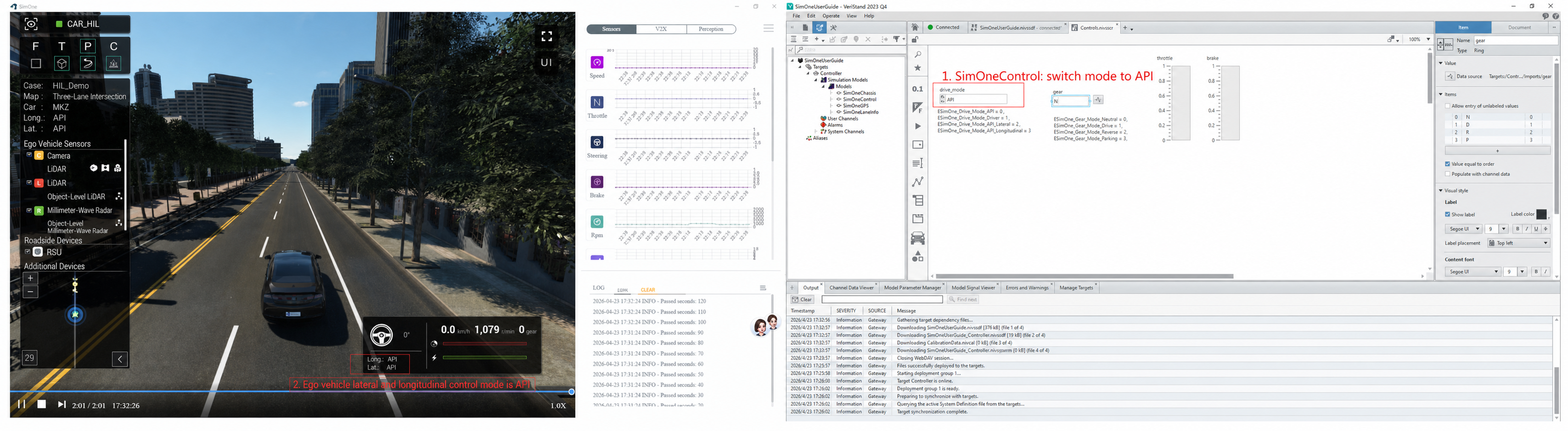Click the VeriStand home icon
The width and height of the screenshot is (1568, 431).
(915, 28)
